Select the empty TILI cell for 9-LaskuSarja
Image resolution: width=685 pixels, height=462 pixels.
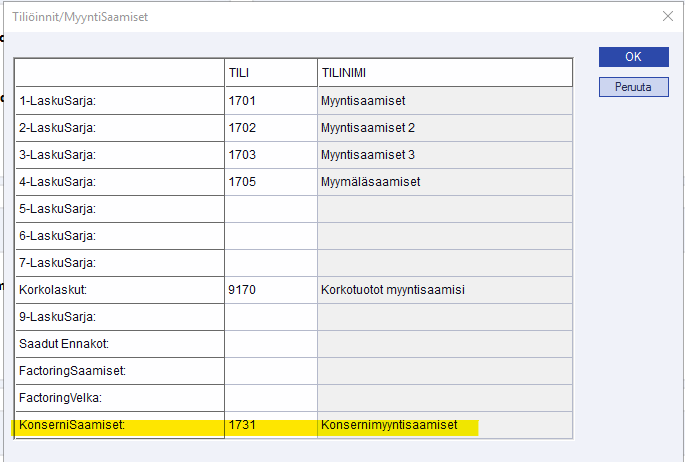pyautogui.click(x=269, y=317)
